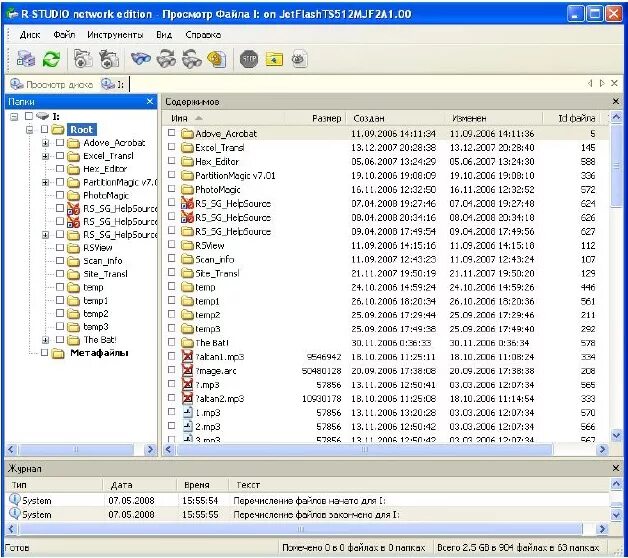Click the yellow file mask icon
This screenshot has width=628, height=558.
coord(217,59)
